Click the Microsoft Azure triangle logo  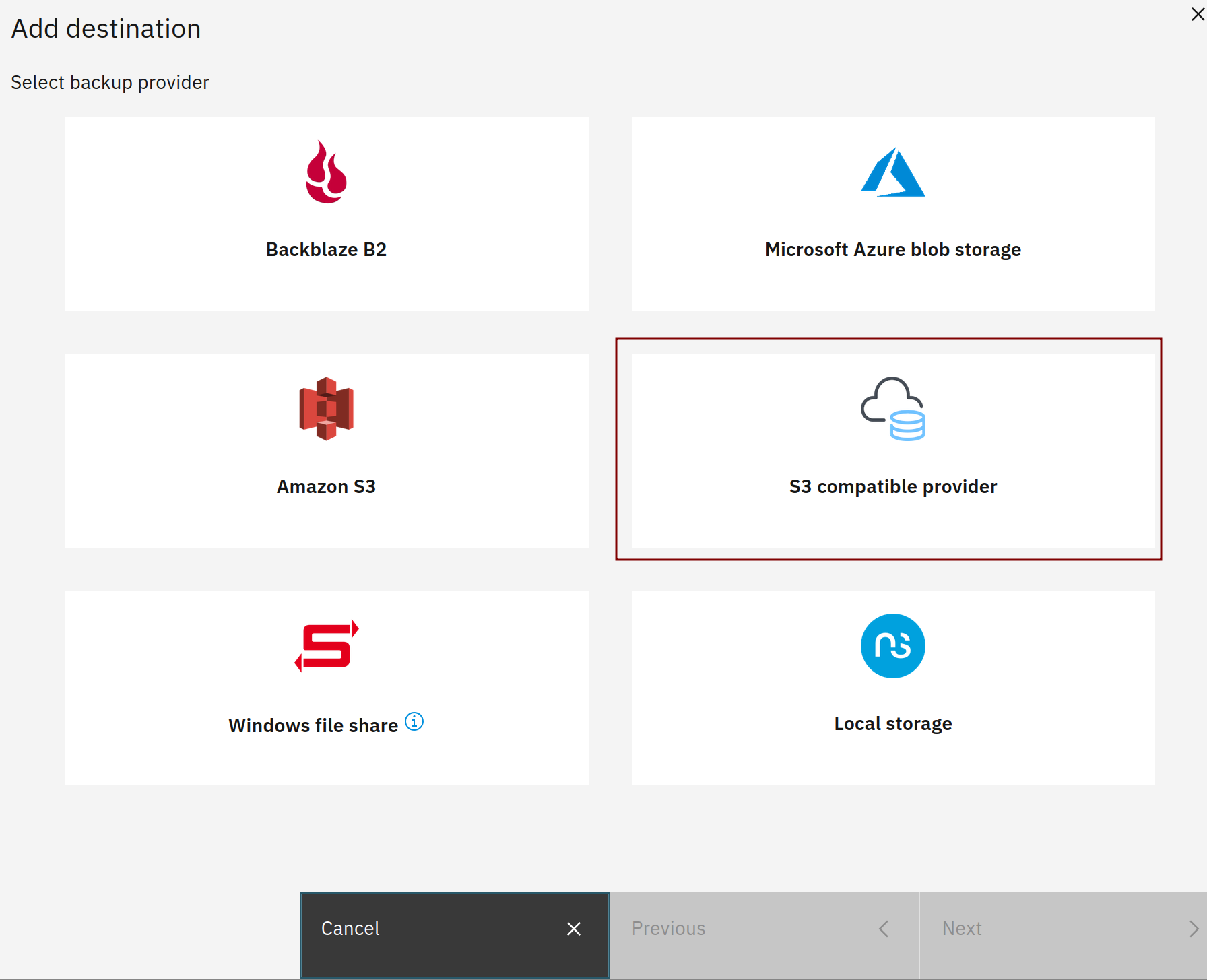[x=893, y=172]
